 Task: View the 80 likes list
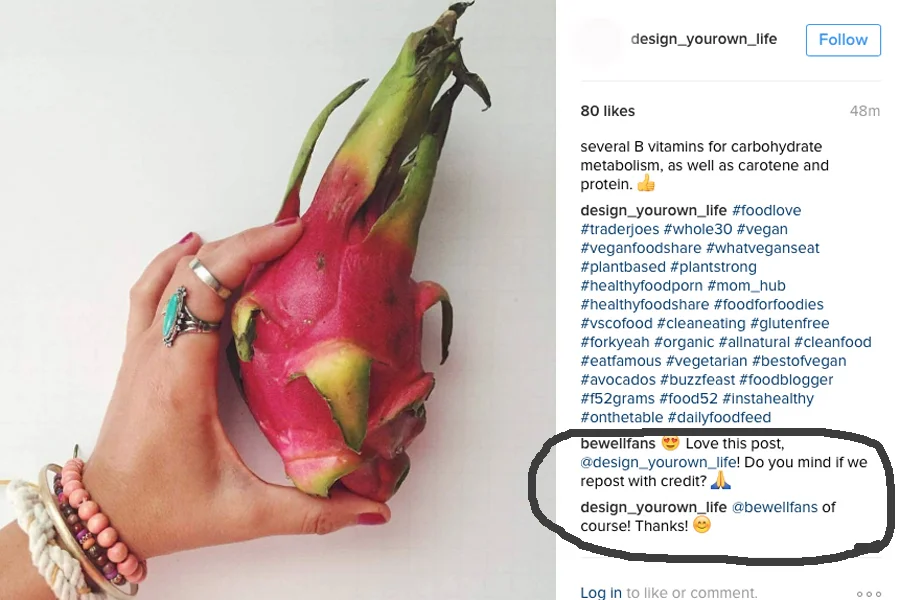pyautogui.click(x=607, y=111)
